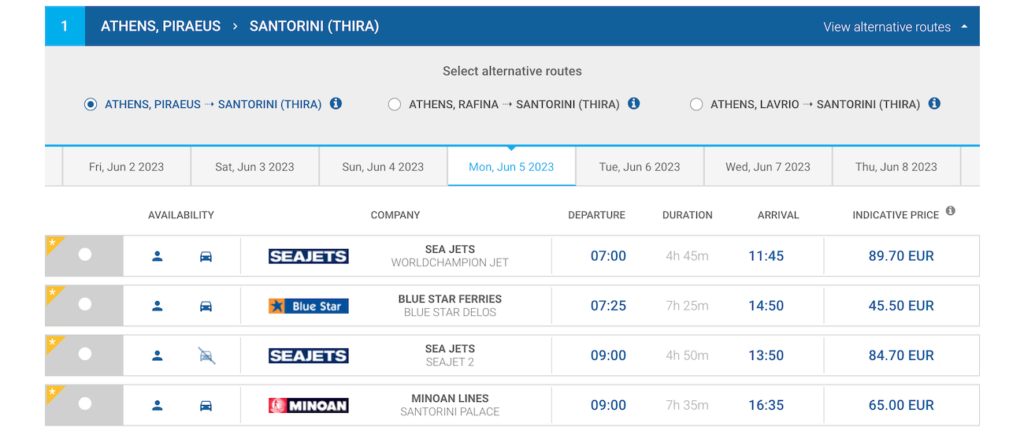The width and height of the screenshot is (1024, 446).
Task: Click the Blue Star Ferries logo
Action: point(308,306)
